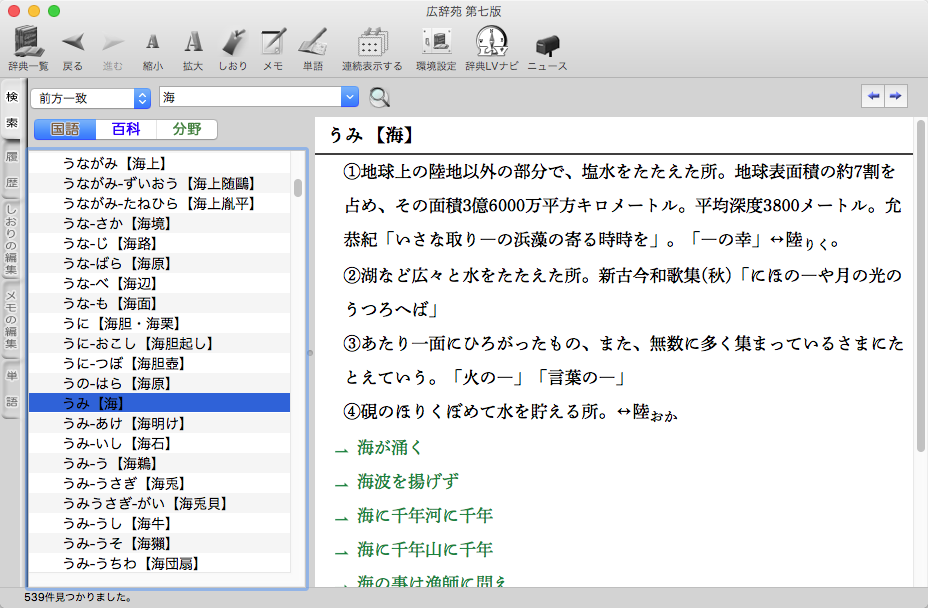
Task: Open the 辞典一覧 dictionary list icon
Action: [28, 42]
